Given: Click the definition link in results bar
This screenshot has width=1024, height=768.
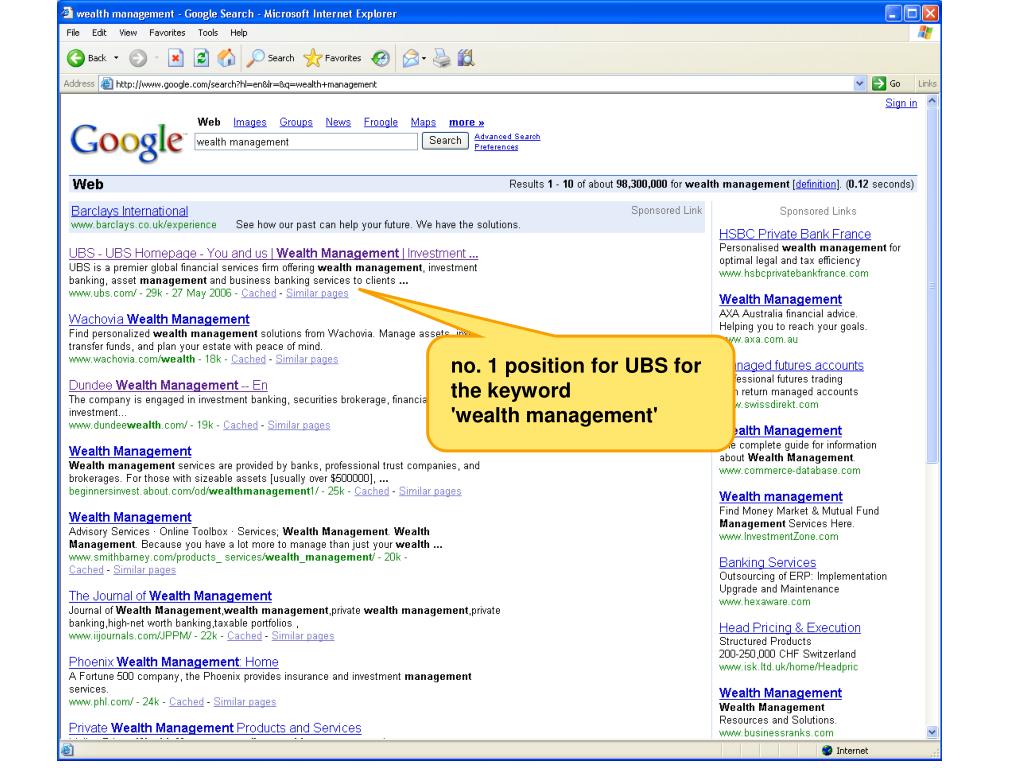Looking at the screenshot, I should point(815,184).
